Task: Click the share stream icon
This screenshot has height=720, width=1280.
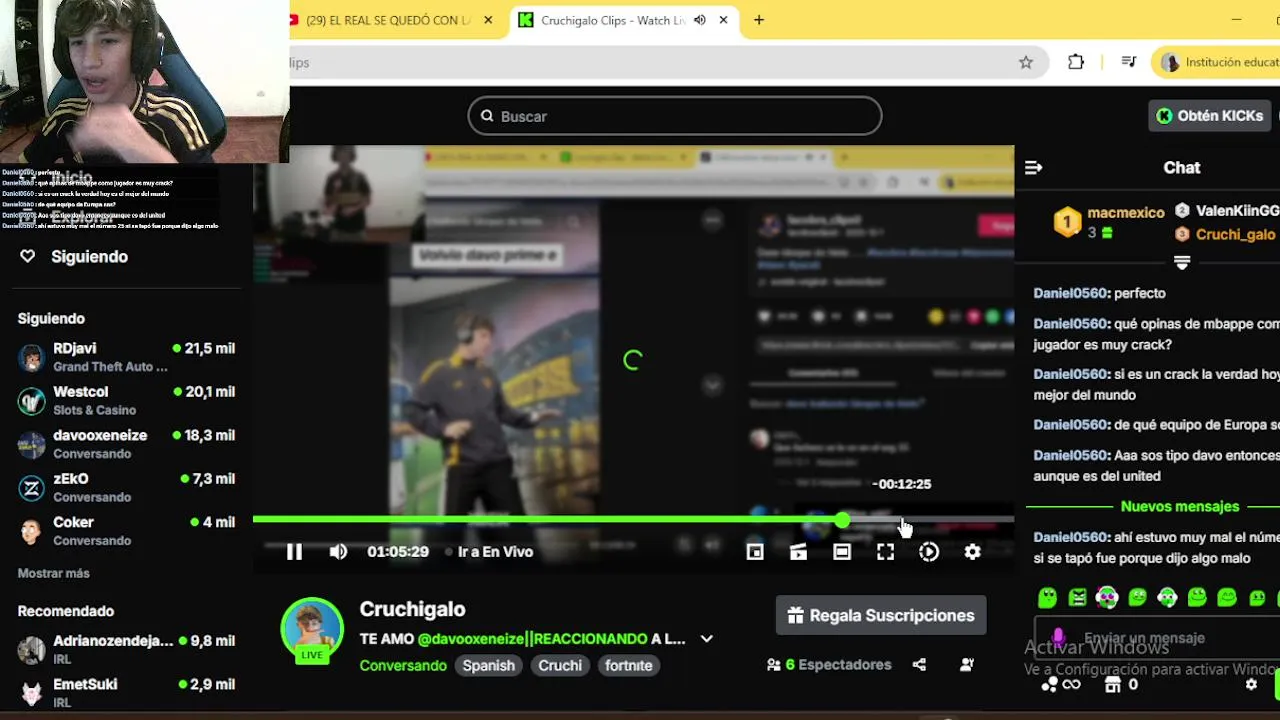Action: tap(919, 665)
